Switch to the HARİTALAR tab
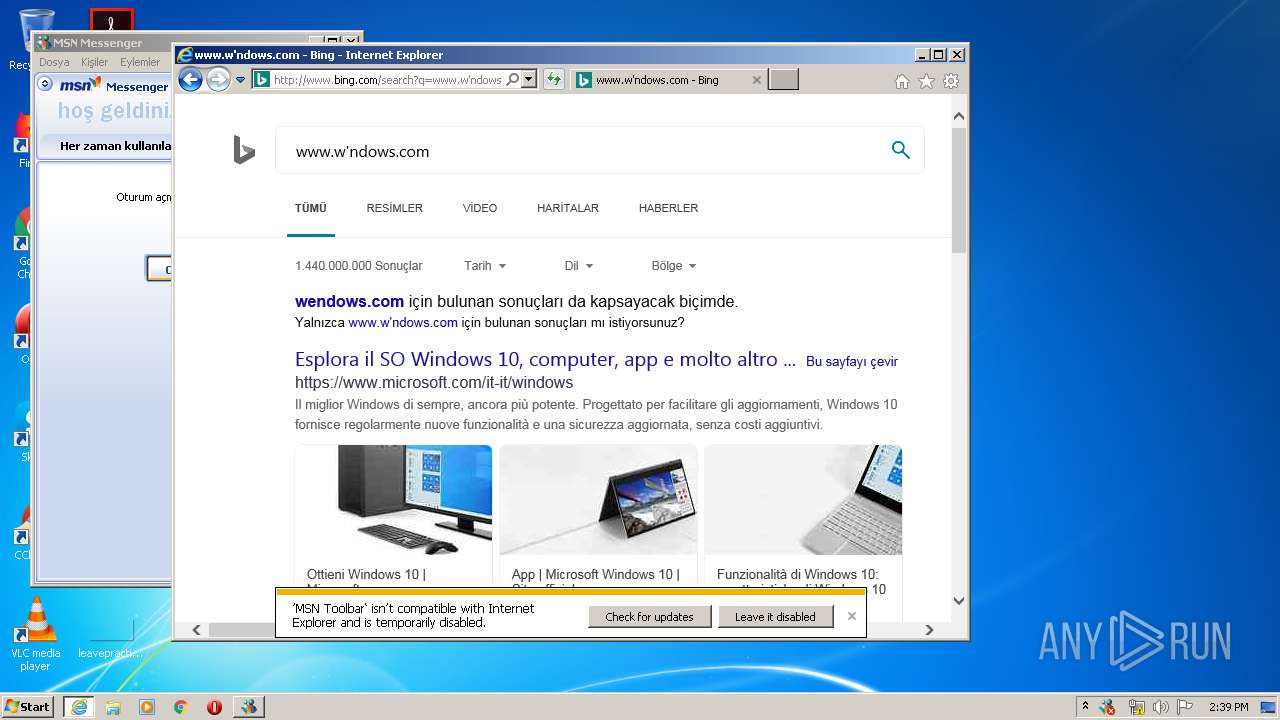The width and height of the screenshot is (1280, 720). click(568, 208)
